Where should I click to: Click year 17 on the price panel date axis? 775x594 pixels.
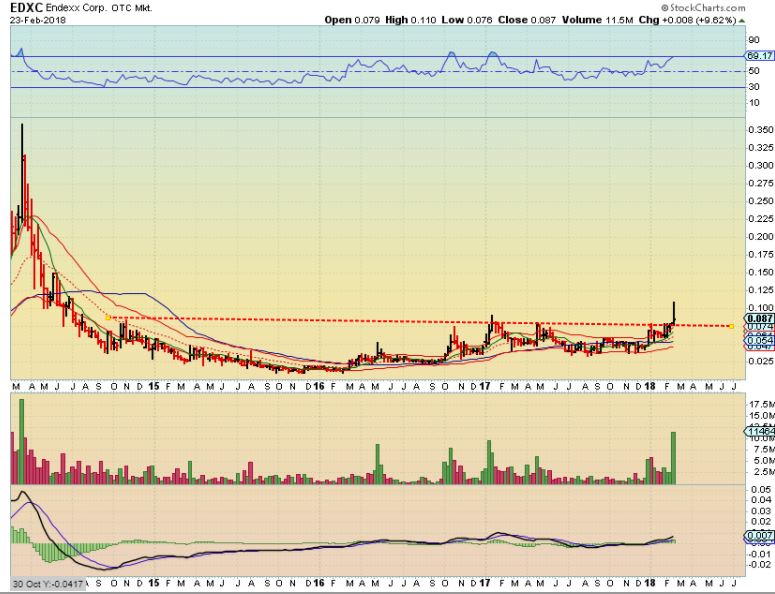pos(484,386)
